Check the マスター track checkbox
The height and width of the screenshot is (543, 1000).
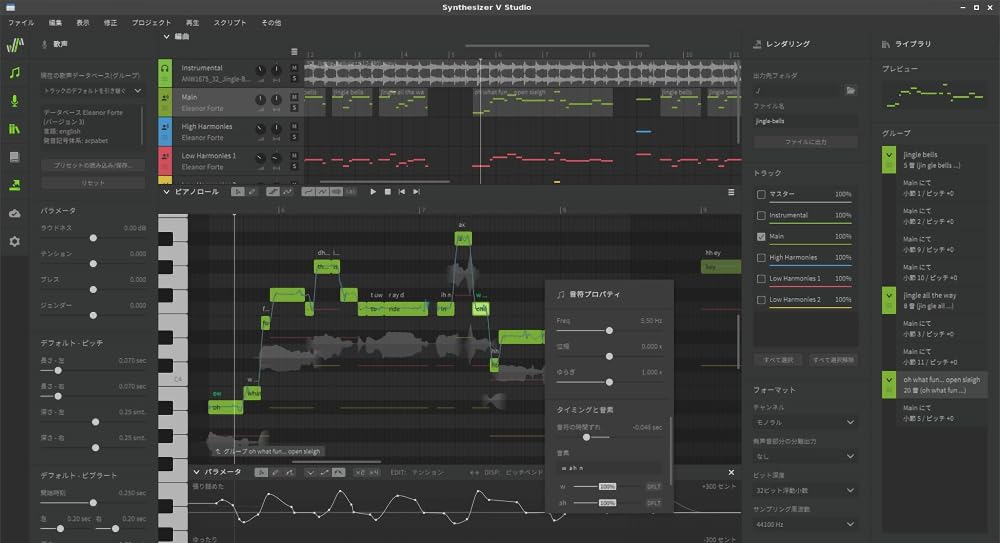[762, 194]
